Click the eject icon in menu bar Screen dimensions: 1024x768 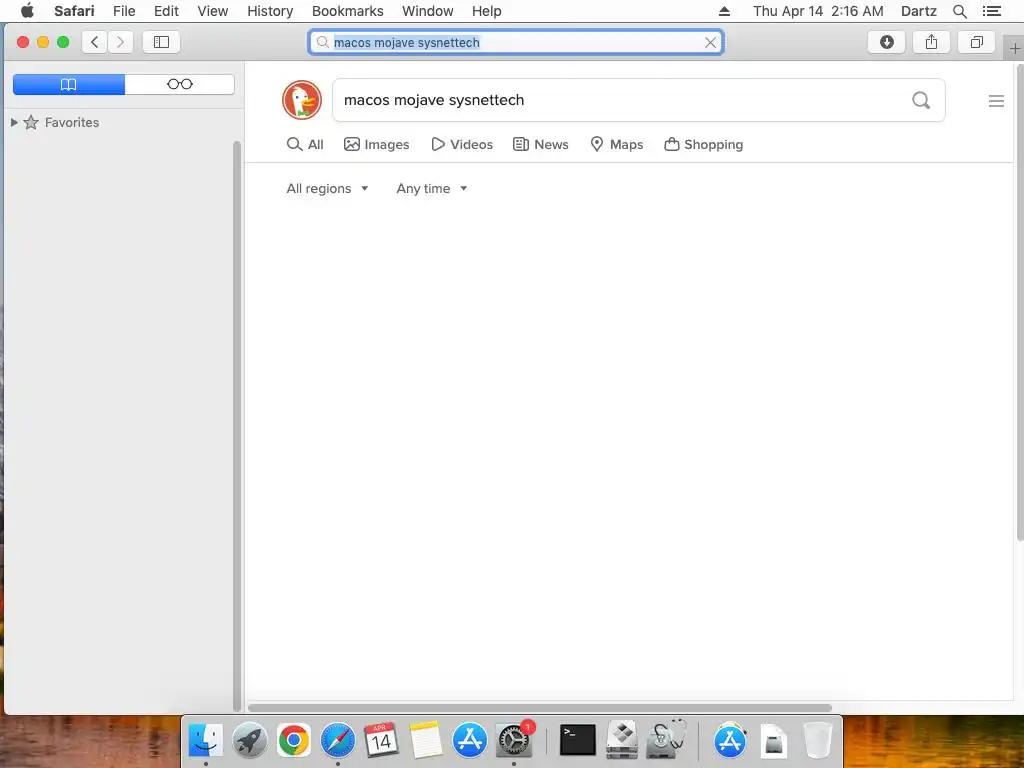724,11
